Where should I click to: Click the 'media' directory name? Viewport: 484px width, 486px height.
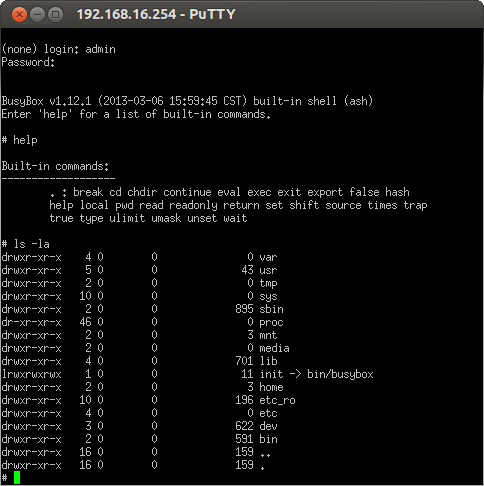click(x=274, y=348)
